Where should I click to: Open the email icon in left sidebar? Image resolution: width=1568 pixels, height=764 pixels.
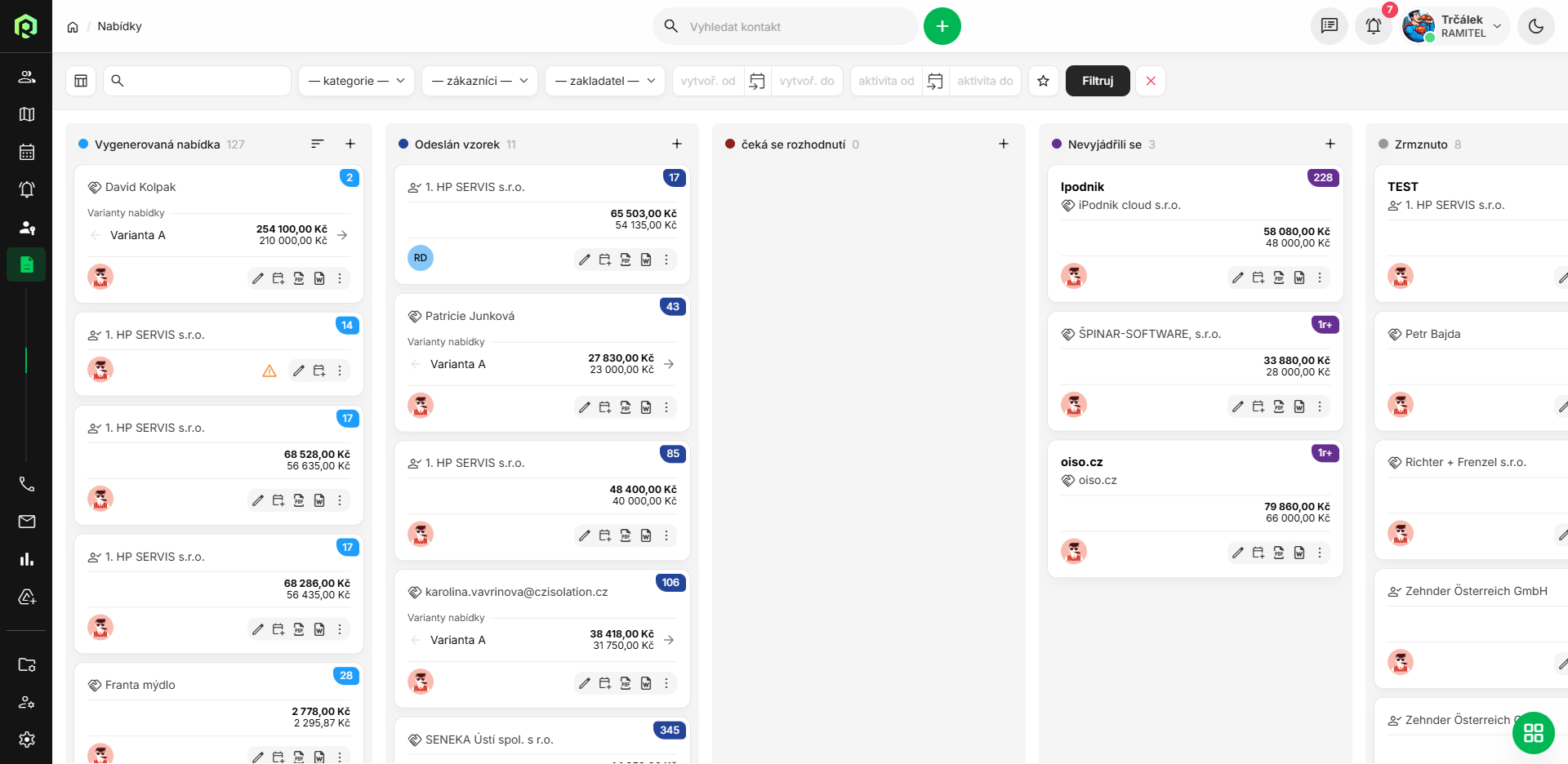[x=27, y=522]
